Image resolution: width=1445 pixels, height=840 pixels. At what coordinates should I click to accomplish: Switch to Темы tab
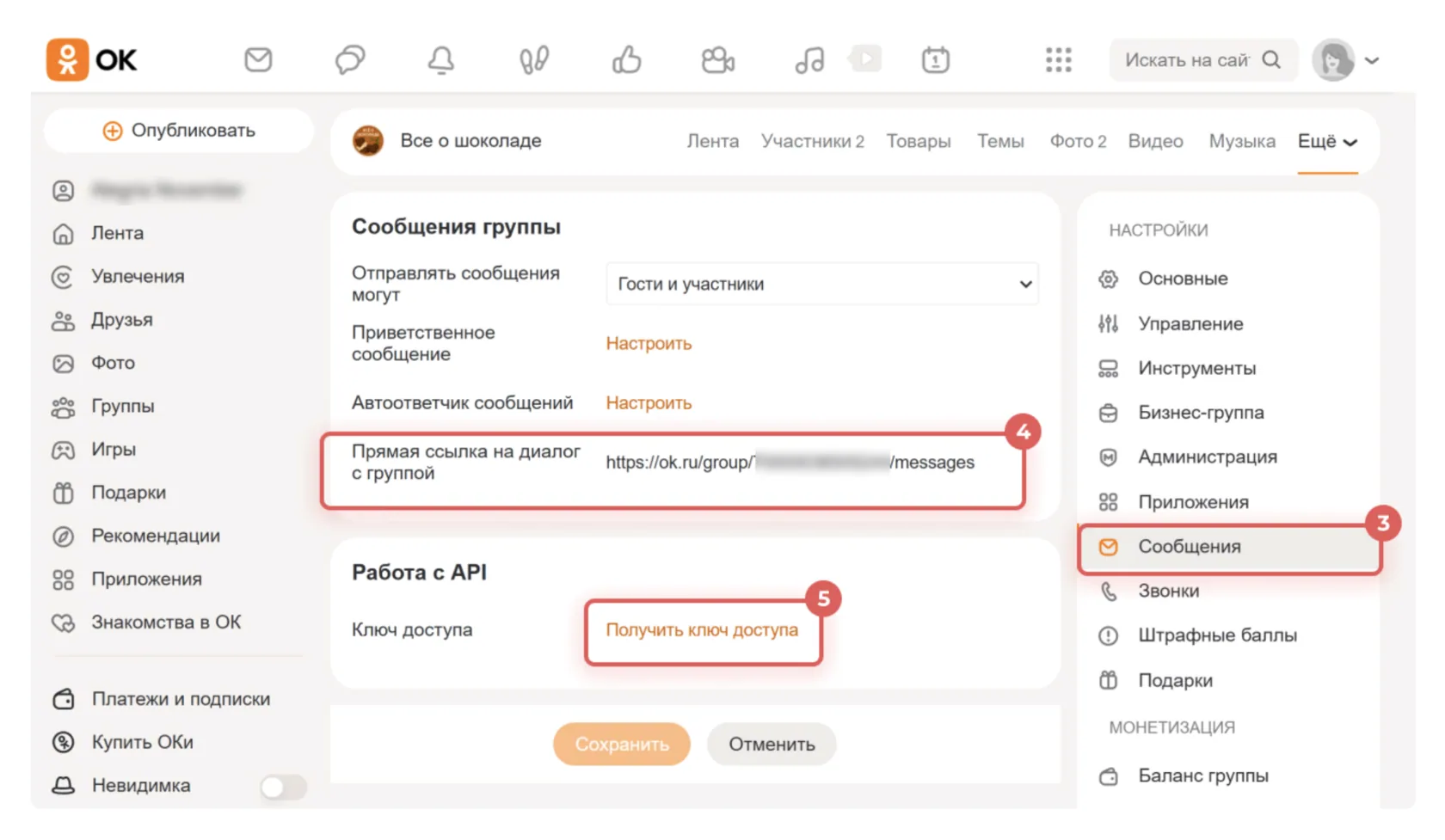tap(1000, 141)
